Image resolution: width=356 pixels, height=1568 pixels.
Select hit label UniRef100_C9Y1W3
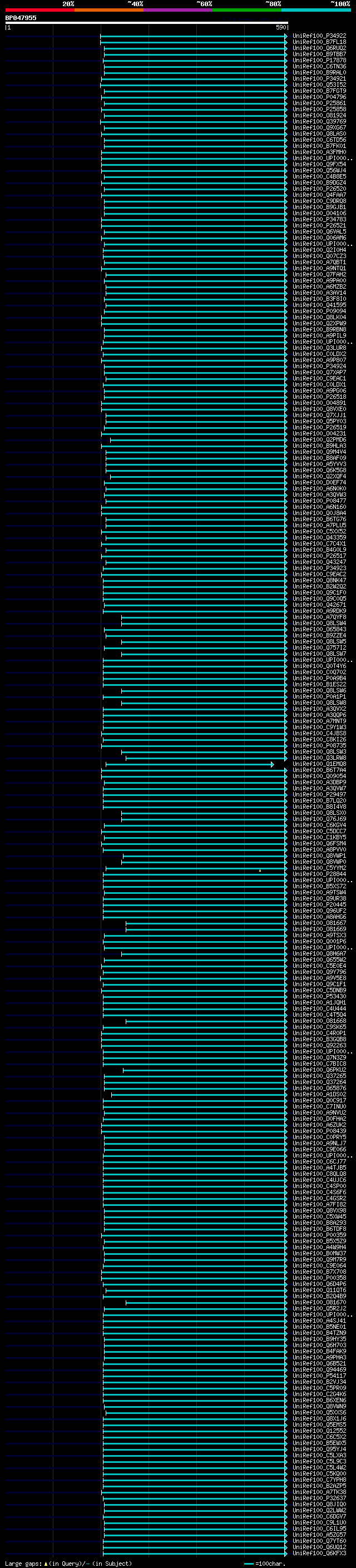319,727
